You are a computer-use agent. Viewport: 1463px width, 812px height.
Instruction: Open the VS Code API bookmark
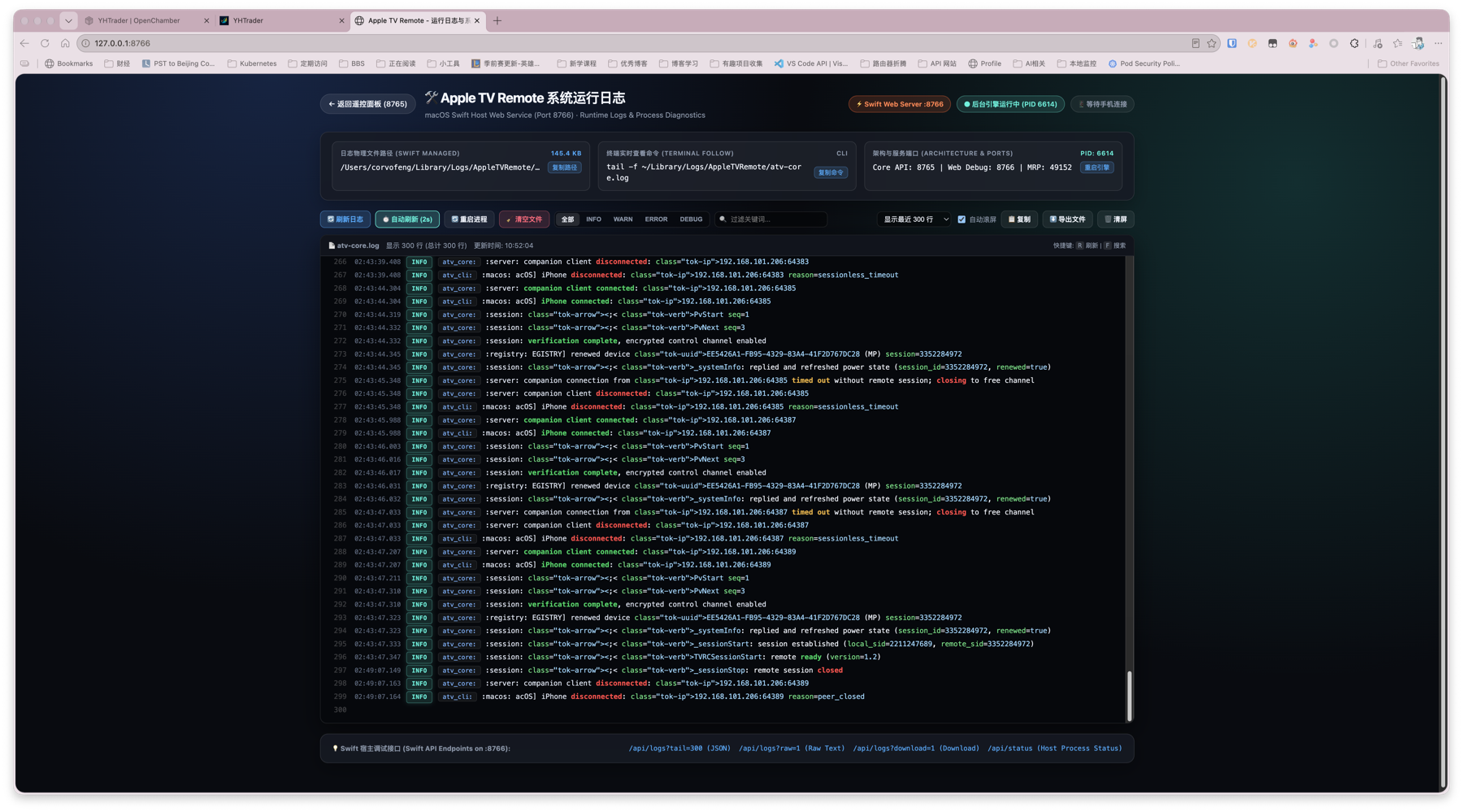click(811, 63)
